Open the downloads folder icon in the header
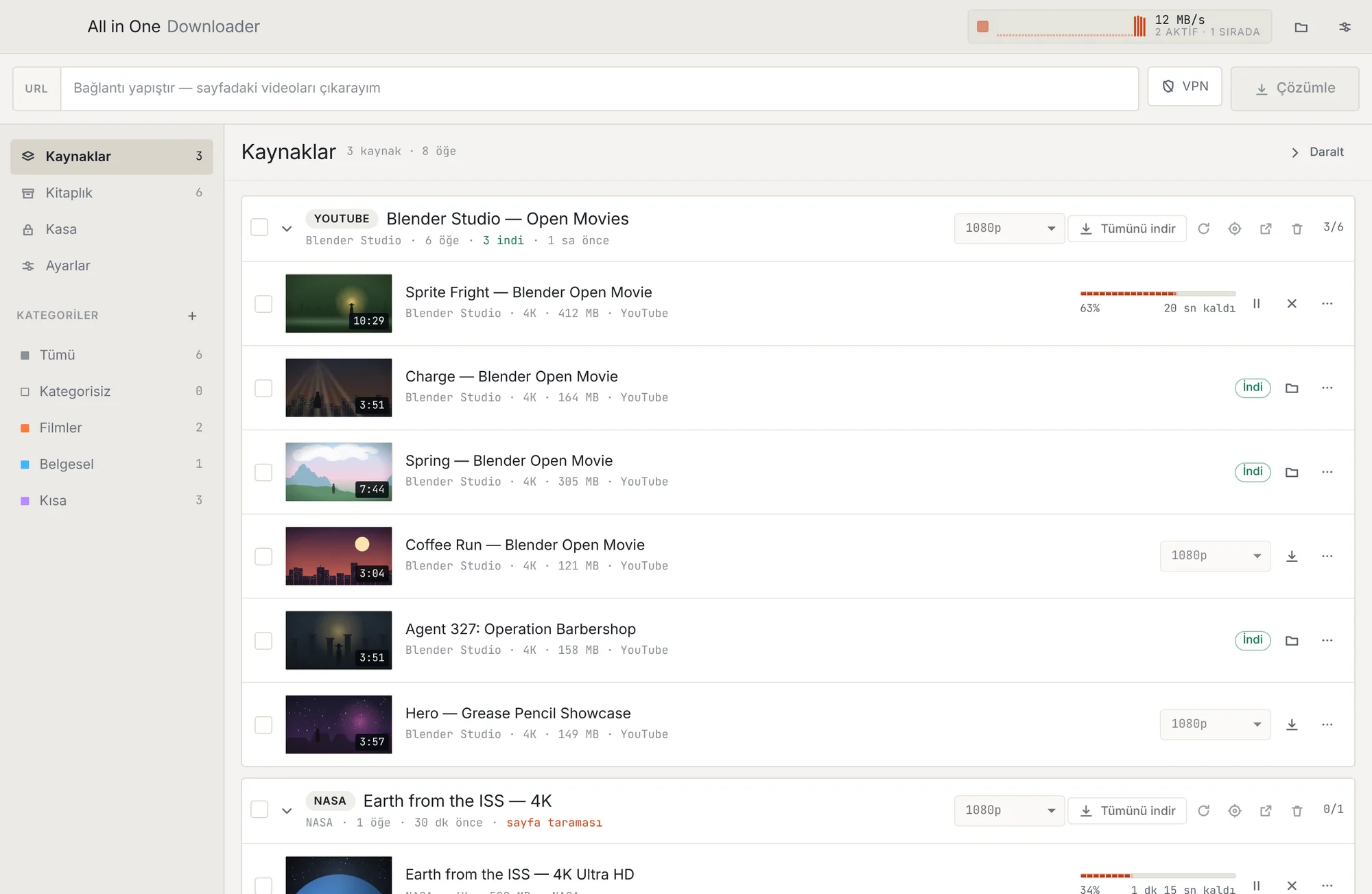Image resolution: width=1372 pixels, height=894 pixels. (1301, 27)
